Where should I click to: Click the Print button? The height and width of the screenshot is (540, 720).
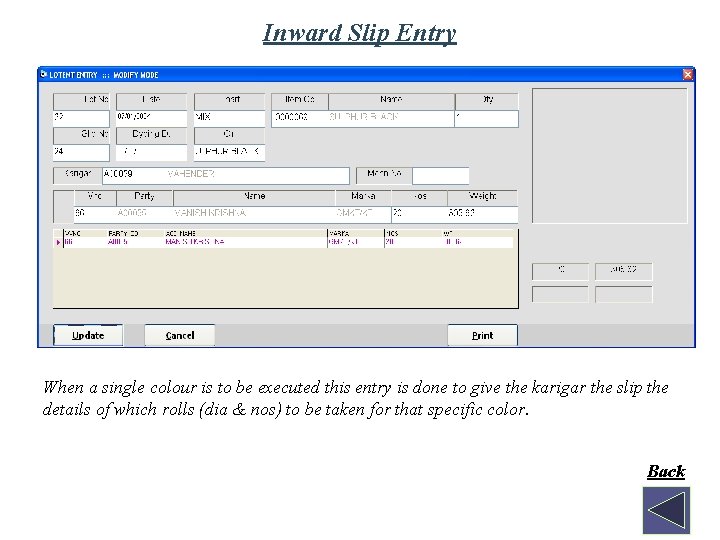[x=482, y=335]
